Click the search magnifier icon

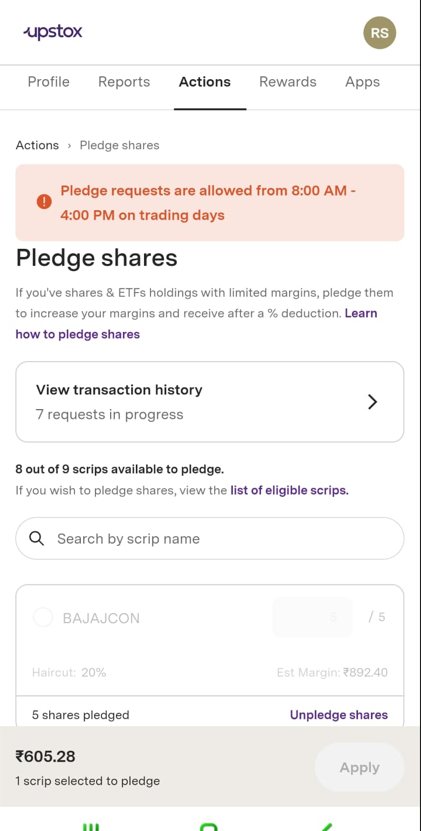(37, 538)
